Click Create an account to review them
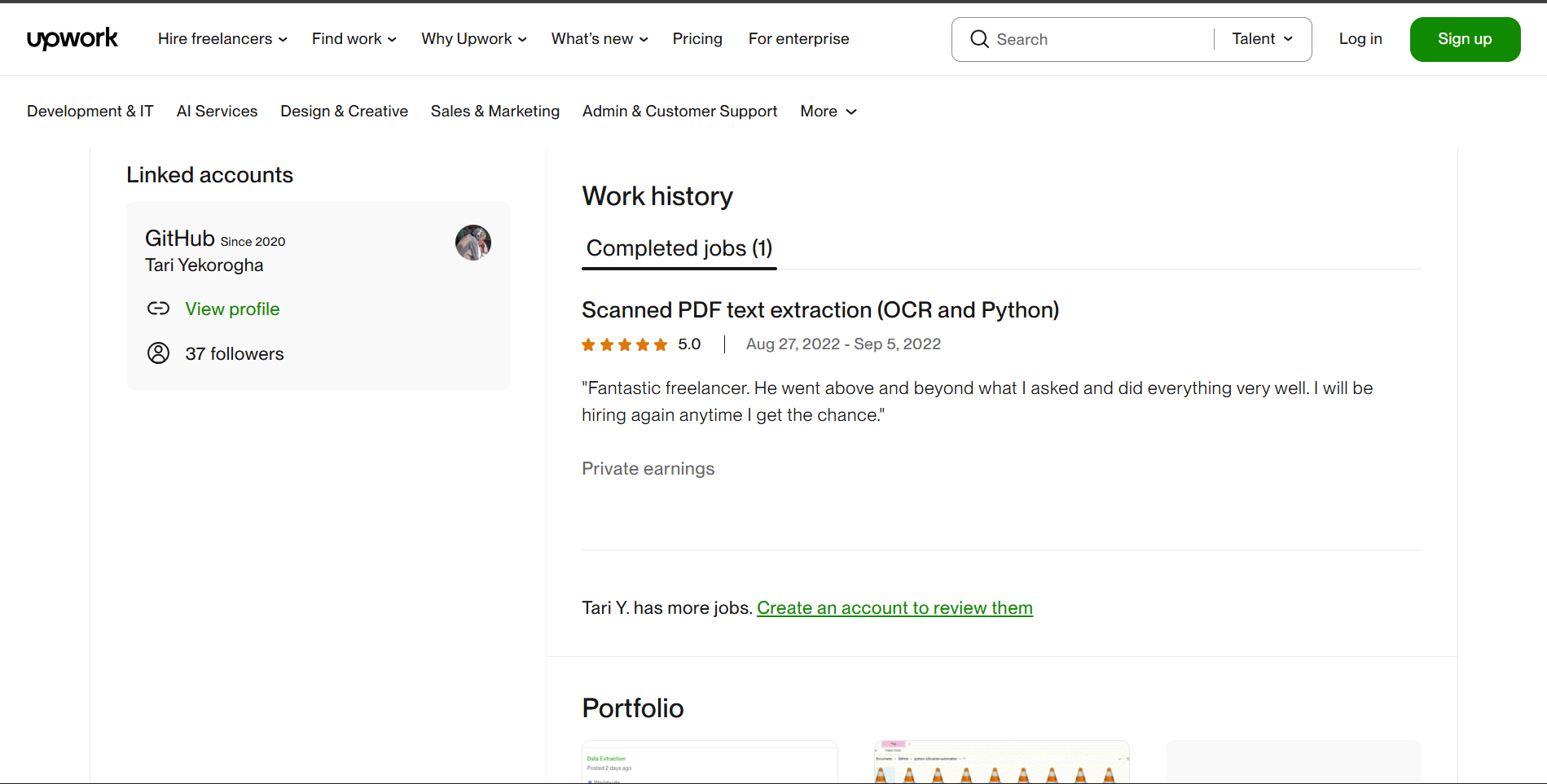 (x=894, y=607)
